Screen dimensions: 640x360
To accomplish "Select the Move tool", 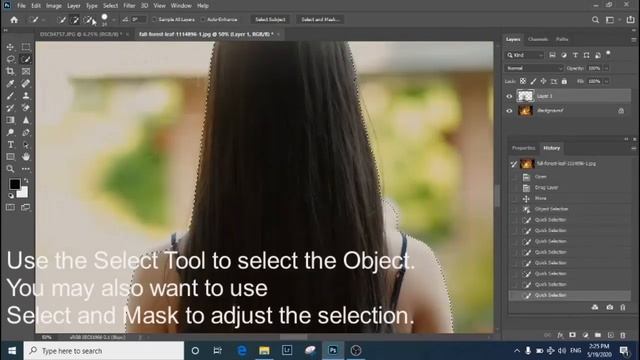I will [x=10, y=47].
